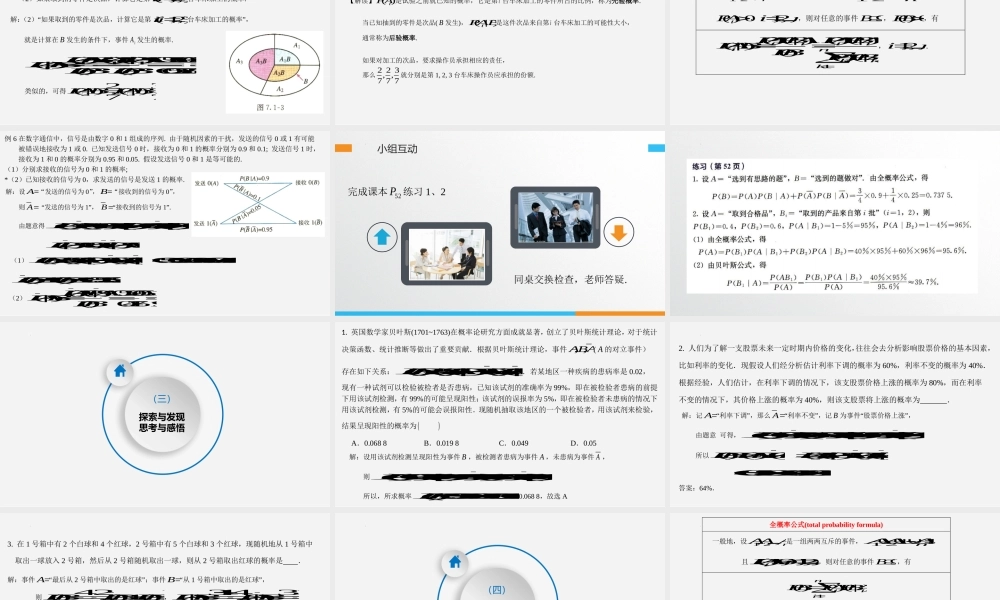This screenshot has height=600, width=1000.
Task: Click the circular (三) badge
Action: (161, 397)
